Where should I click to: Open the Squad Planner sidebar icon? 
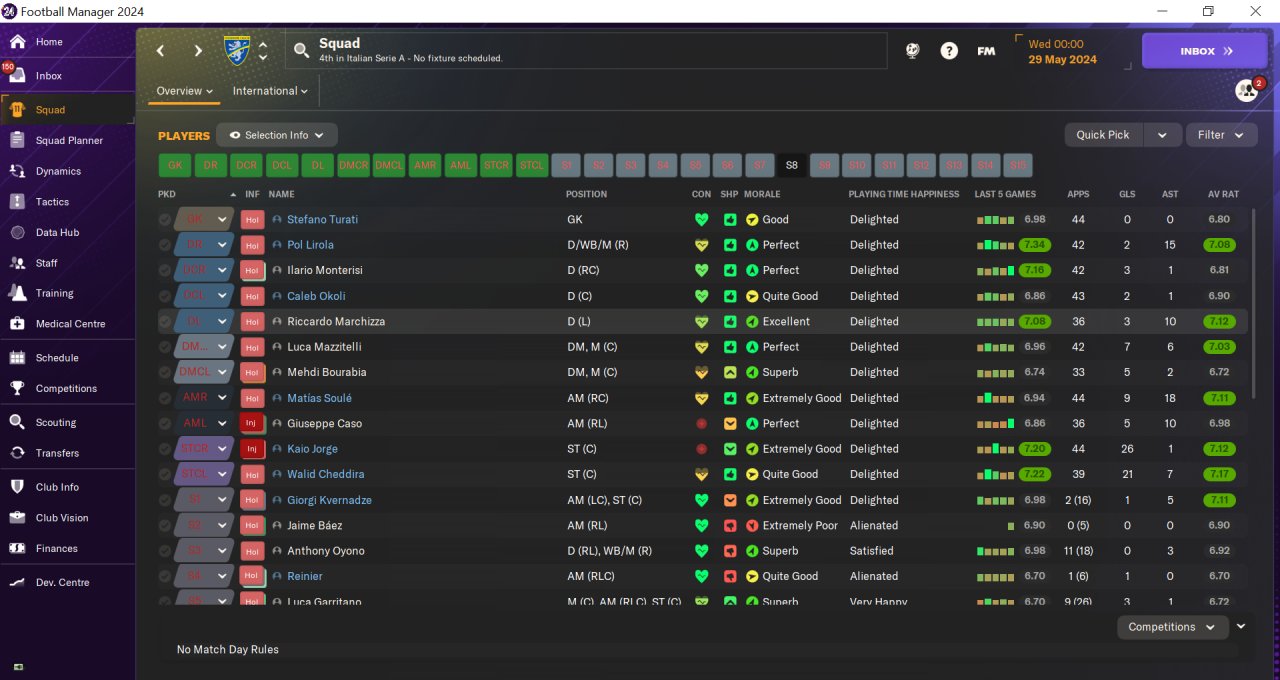click(x=17, y=141)
